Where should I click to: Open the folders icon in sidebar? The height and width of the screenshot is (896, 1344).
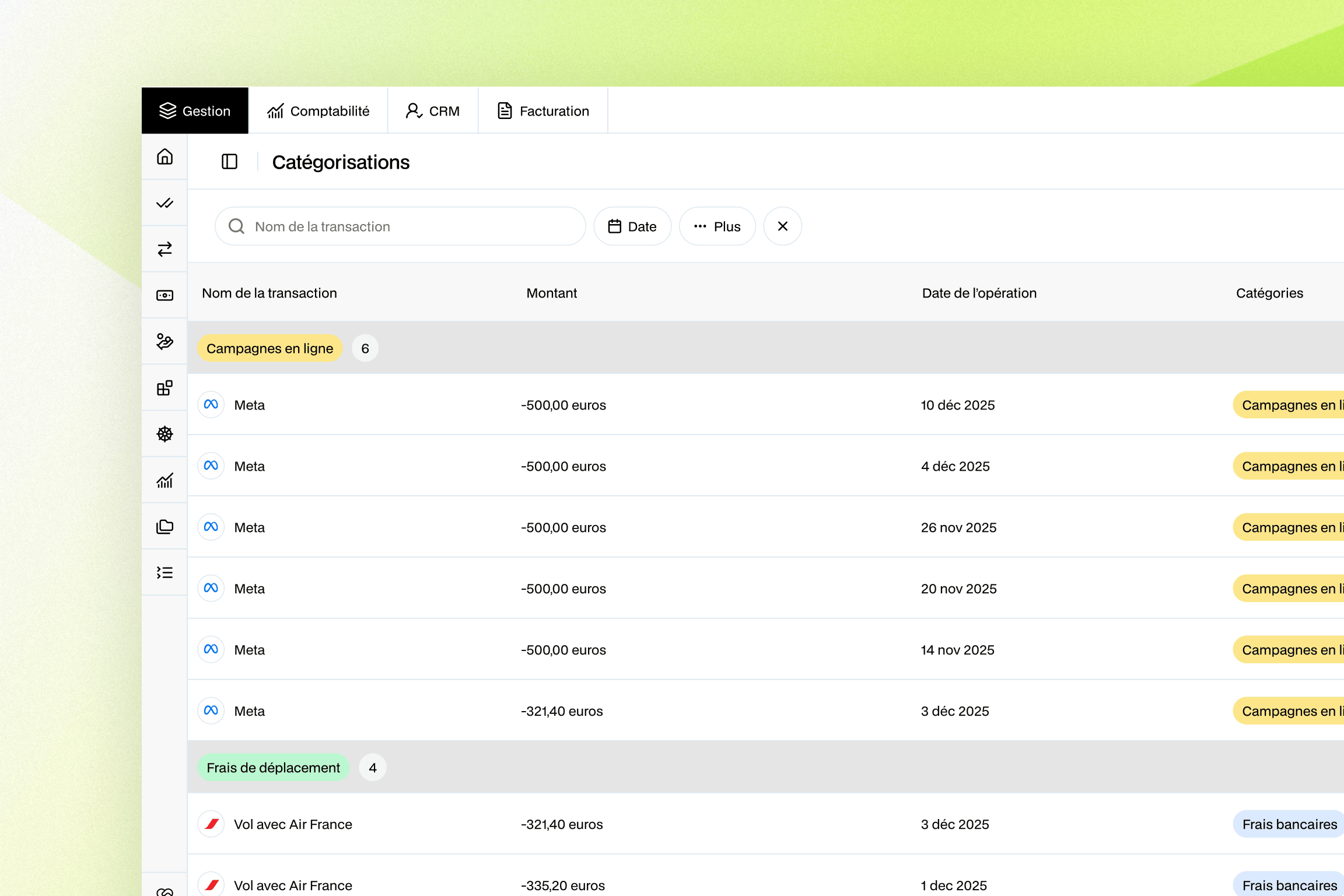tap(164, 526)
